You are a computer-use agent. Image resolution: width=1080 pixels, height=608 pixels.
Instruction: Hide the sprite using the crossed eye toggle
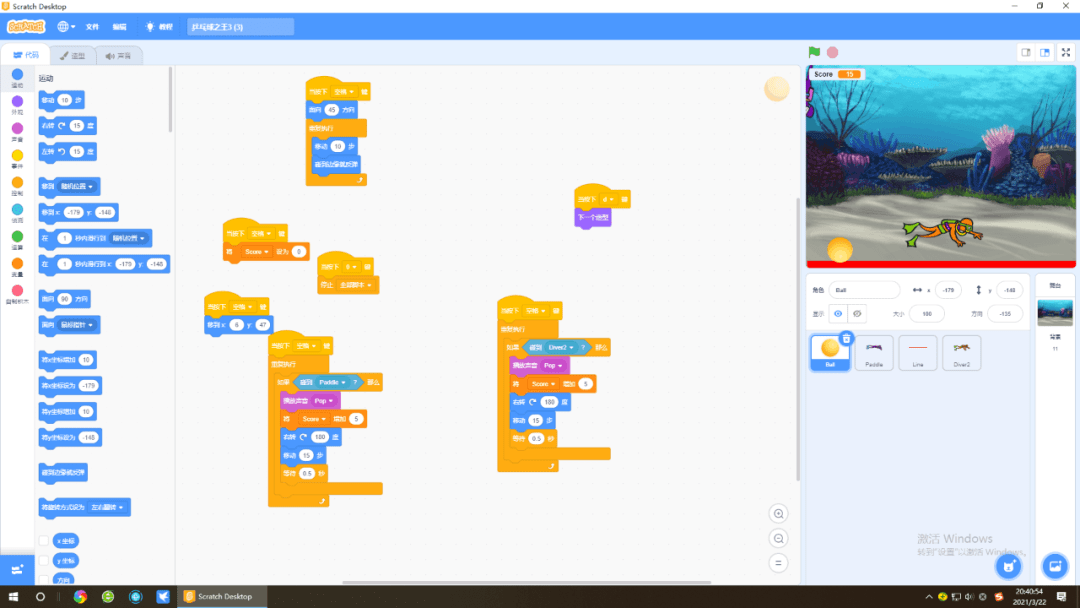857,314
